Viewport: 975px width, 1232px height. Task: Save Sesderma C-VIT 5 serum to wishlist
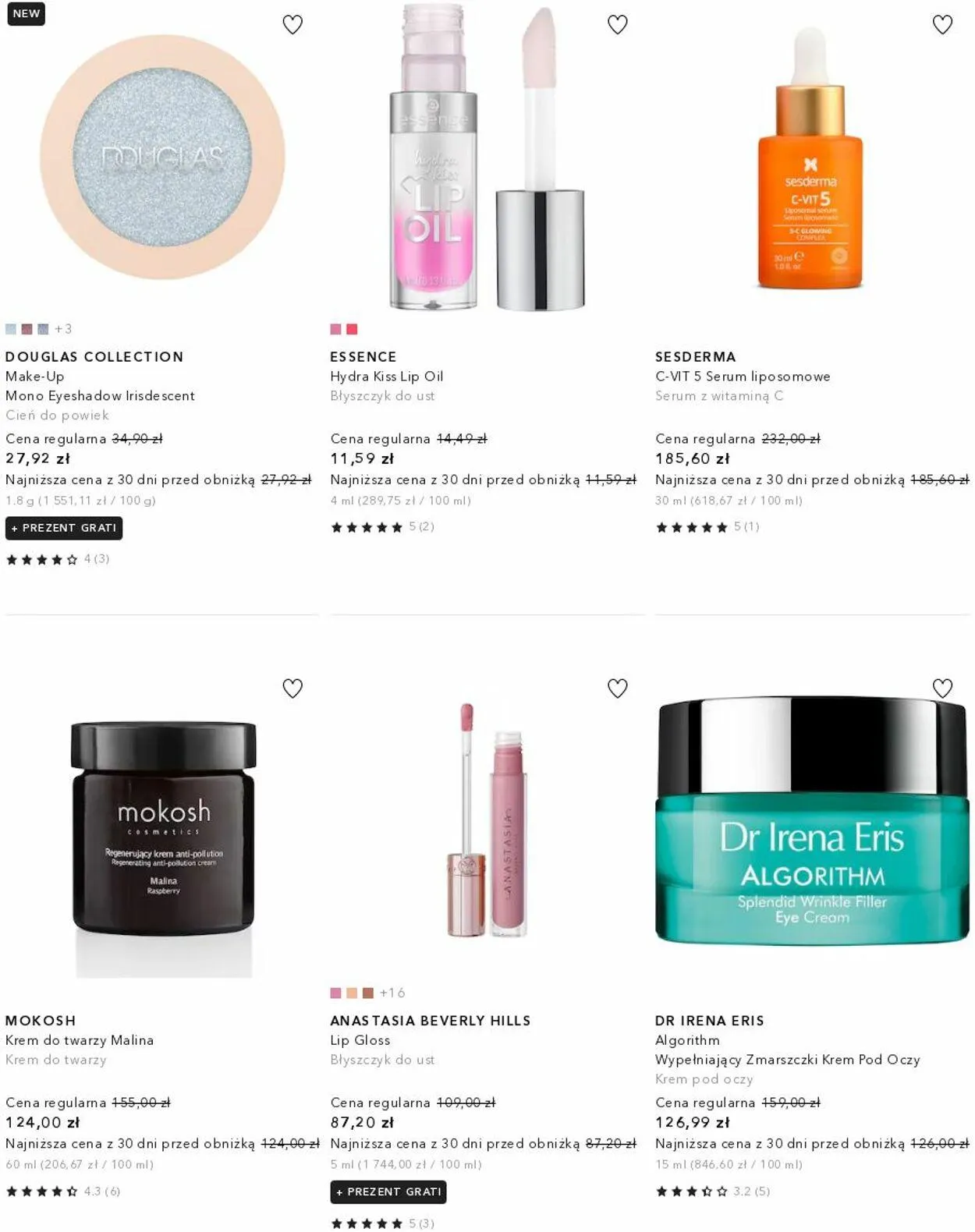tap(943, 25)
